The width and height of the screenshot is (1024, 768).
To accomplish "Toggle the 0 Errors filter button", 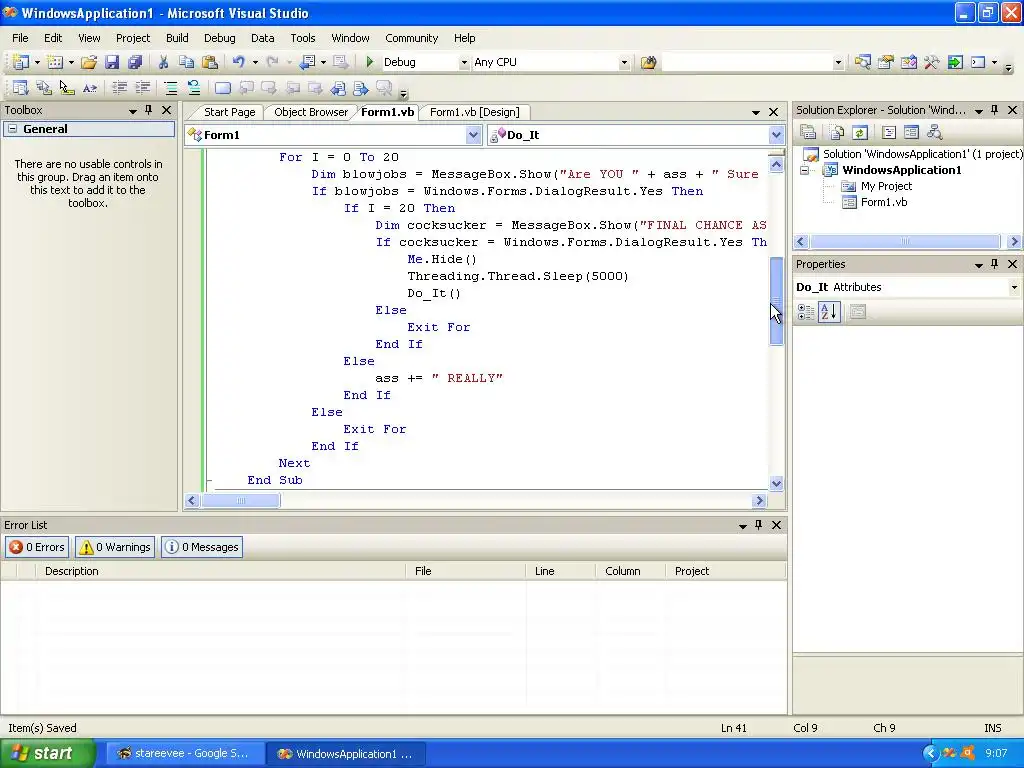I will [x=37, y=547].
